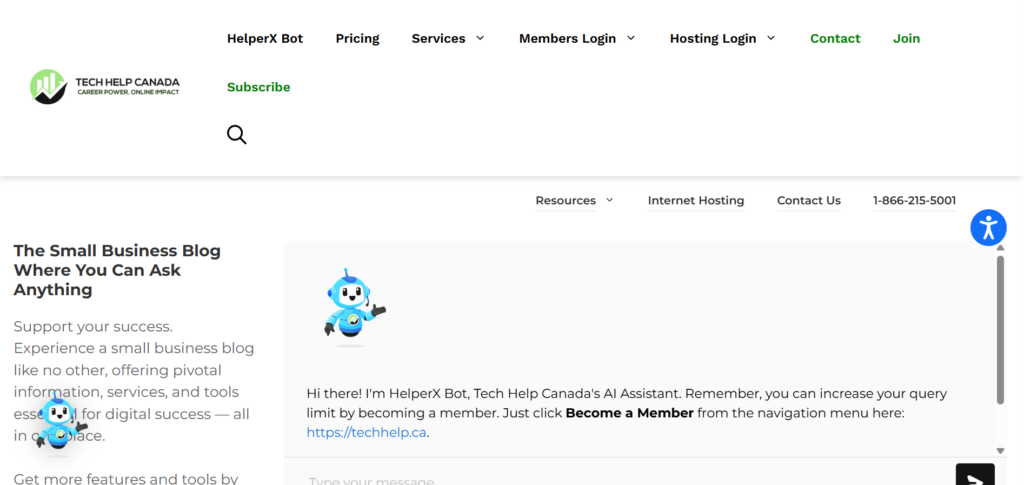Click the bold Become a Member text
The width and height of the screenshot is (1024, 485).
click(x=630, y=413)
